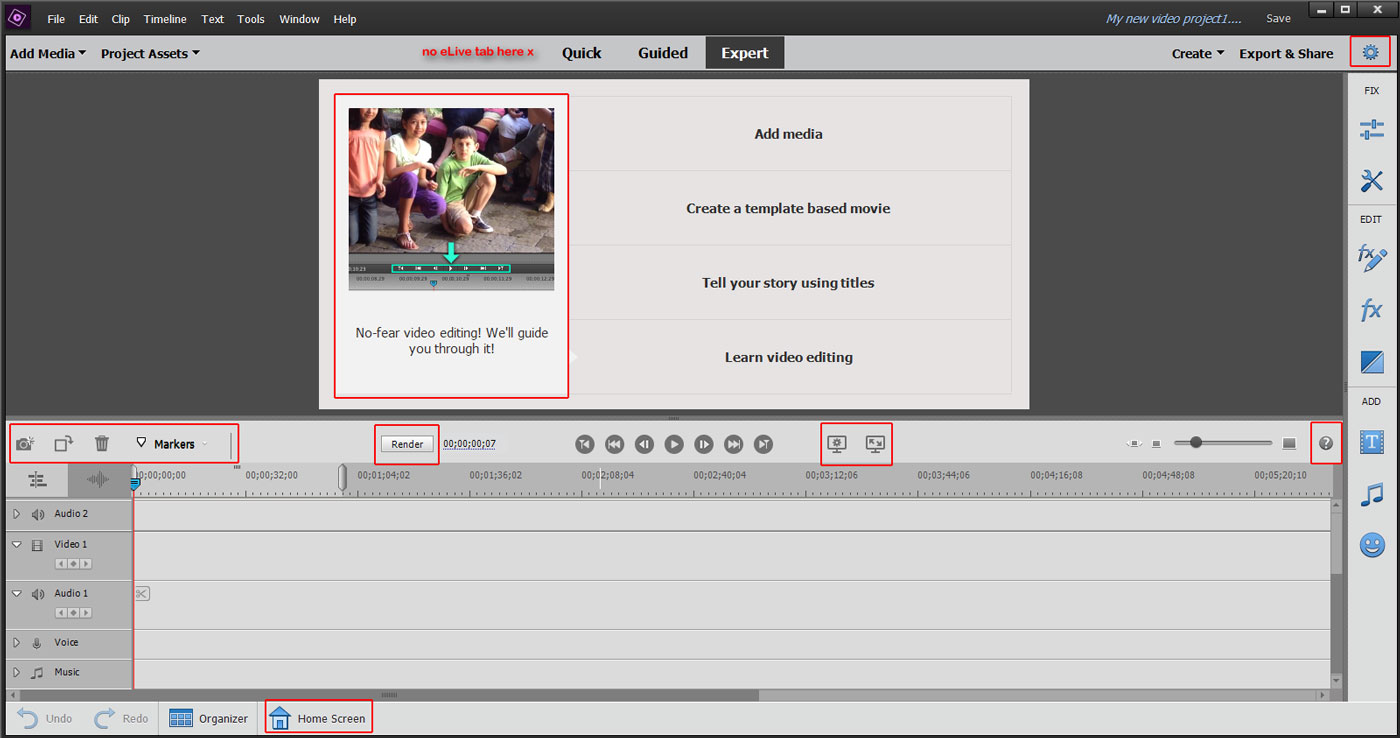Click the Audio 1 add keyframe diamond
The image size is (1400, 738).
pyautogui.click(x=73, y=612)
